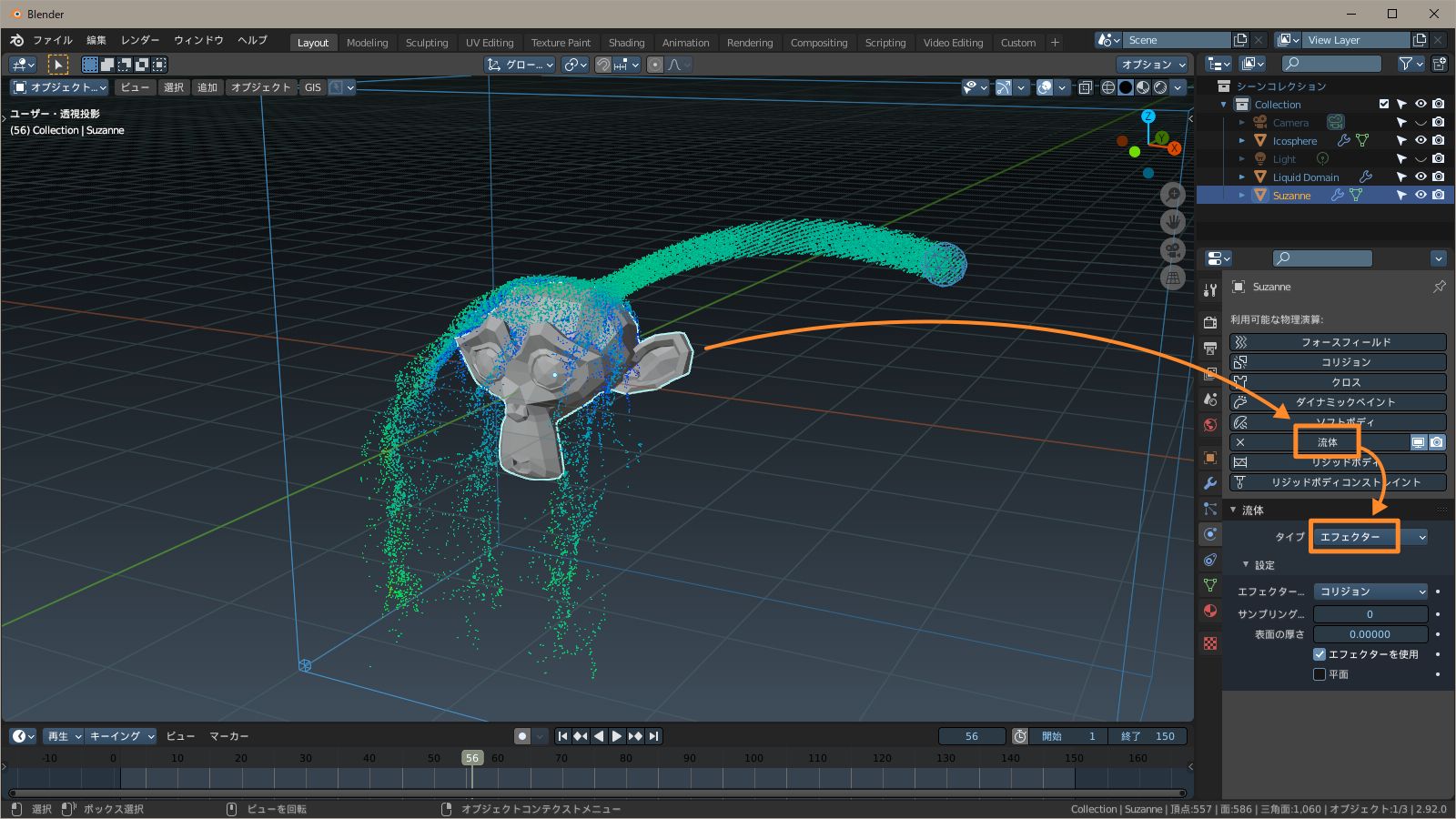Image resolution: width=1456 pixels, height=819 pixels.
Task: Click the viewport zoom magnifier gizmo
Action: pyautogui.click(x=1173, y=195)
